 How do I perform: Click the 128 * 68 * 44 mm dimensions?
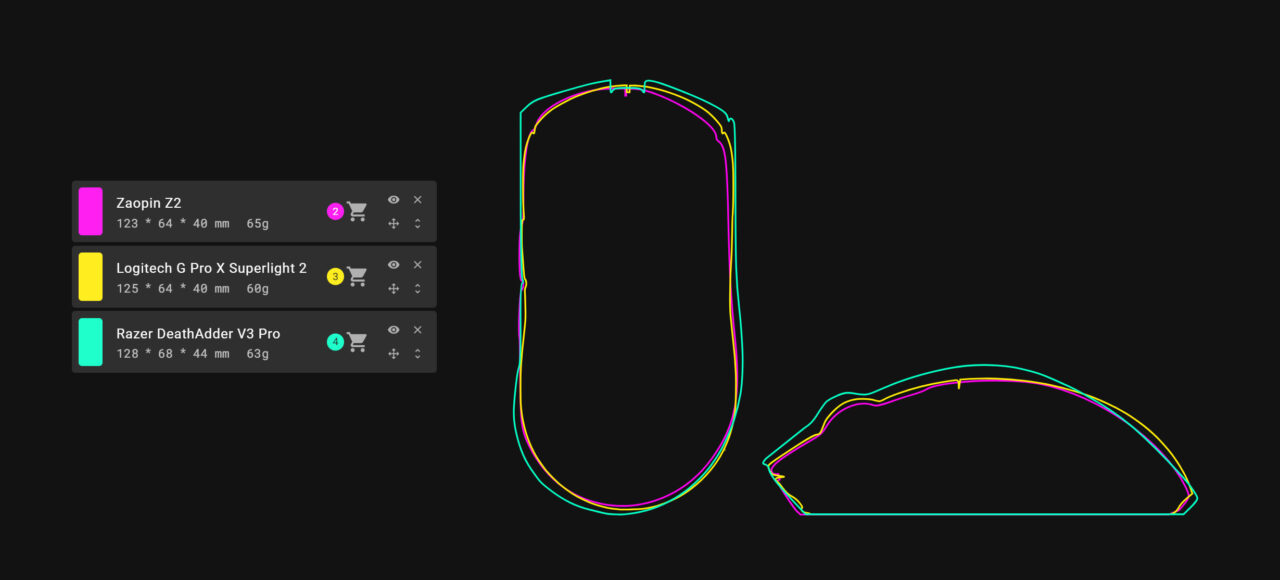click(x=173, y=354)
